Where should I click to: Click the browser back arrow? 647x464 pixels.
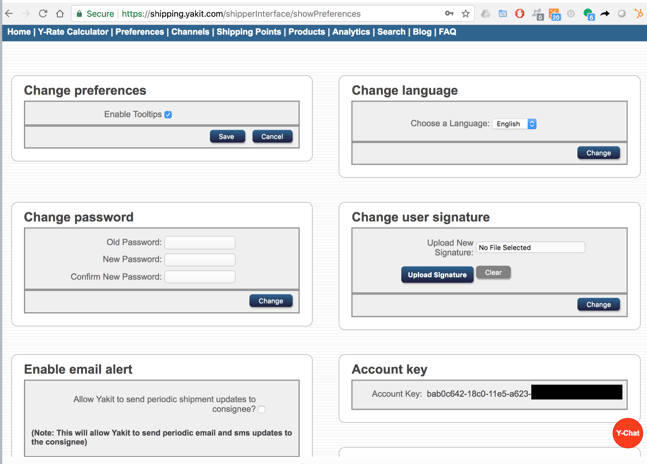[x=9, y=14]
